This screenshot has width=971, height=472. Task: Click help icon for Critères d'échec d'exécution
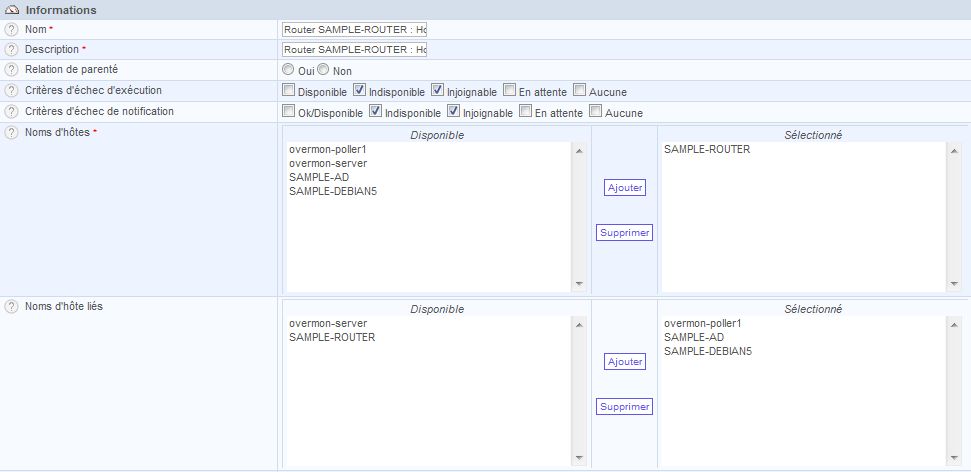tap(12, 91)
